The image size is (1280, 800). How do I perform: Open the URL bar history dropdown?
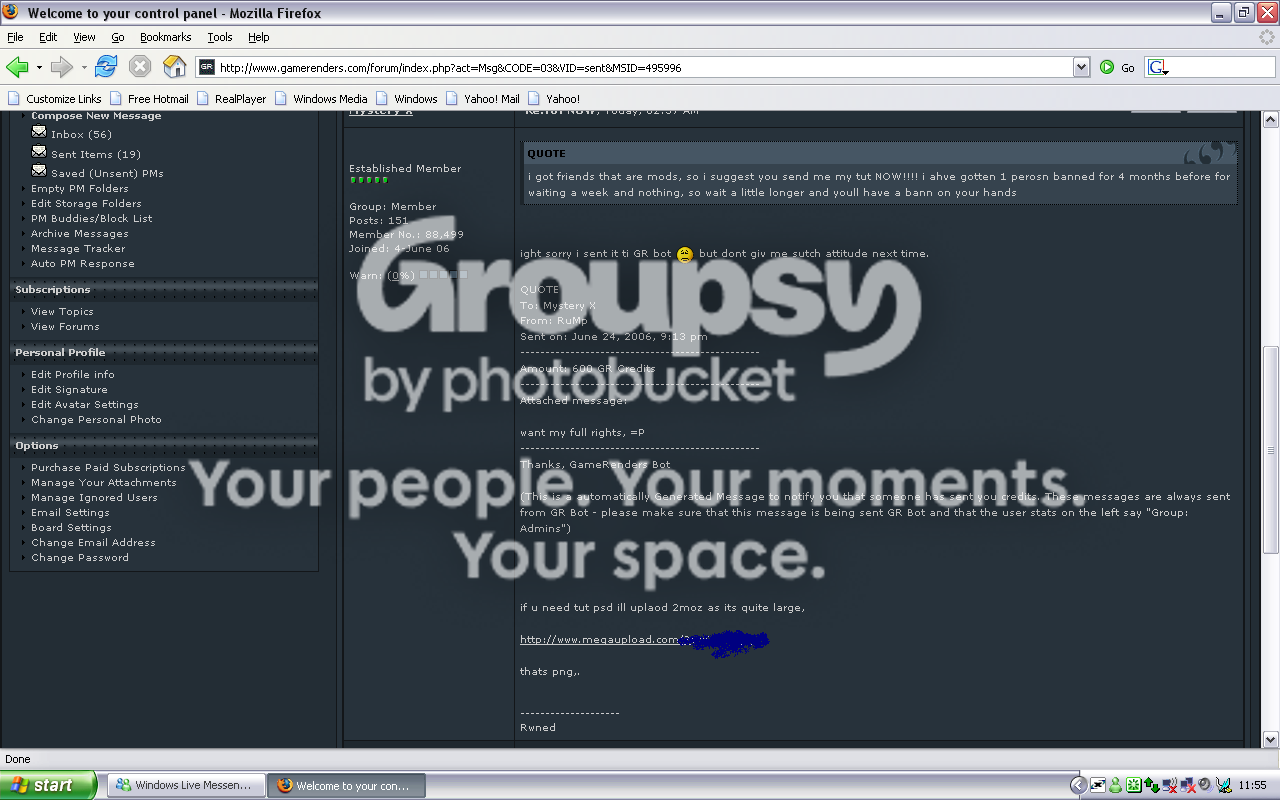(x=1081, y=68)
